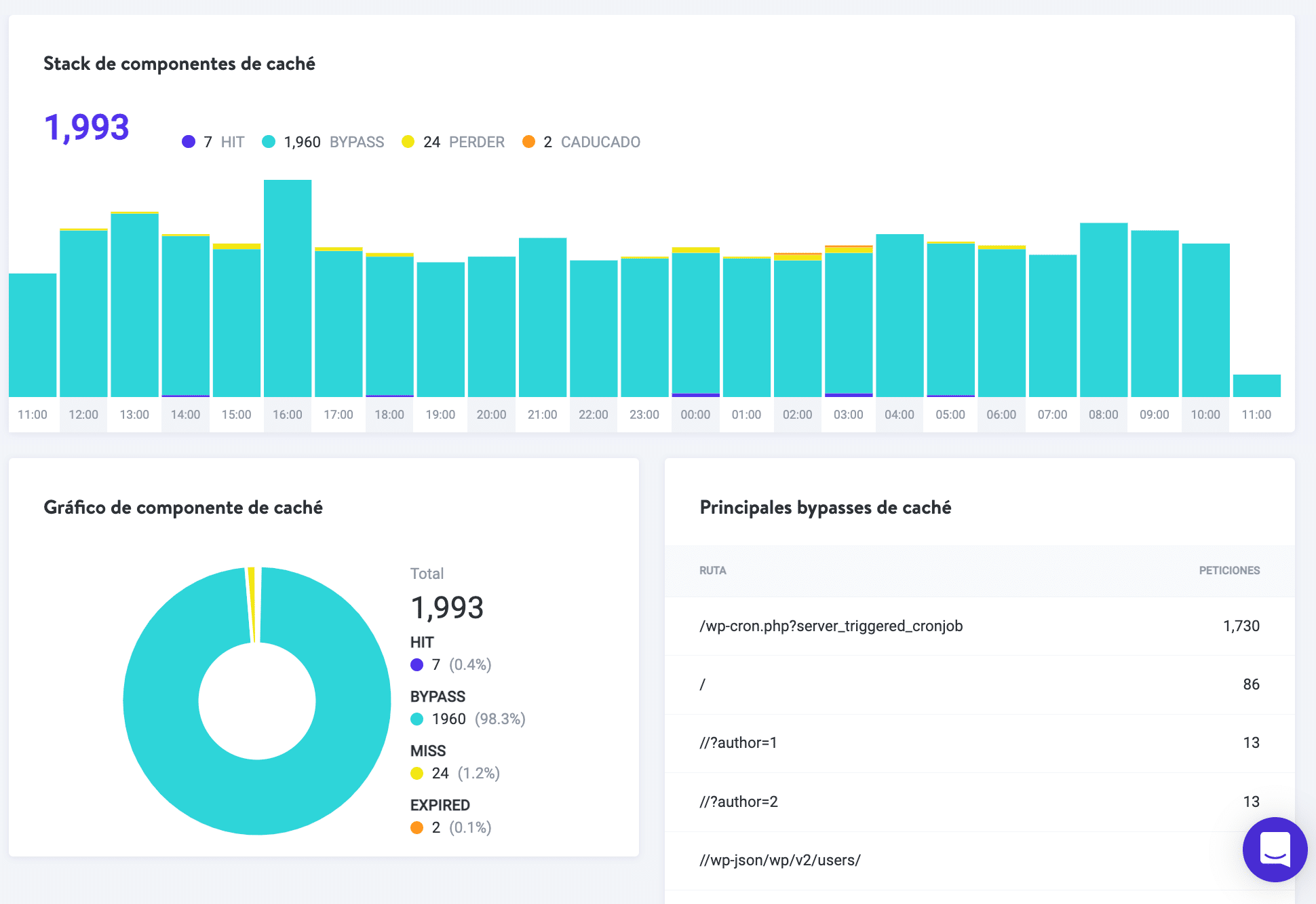Click the 11:00 shortest bar at chart end
The image size is (1316, 904).
(x=1256, y=385)
